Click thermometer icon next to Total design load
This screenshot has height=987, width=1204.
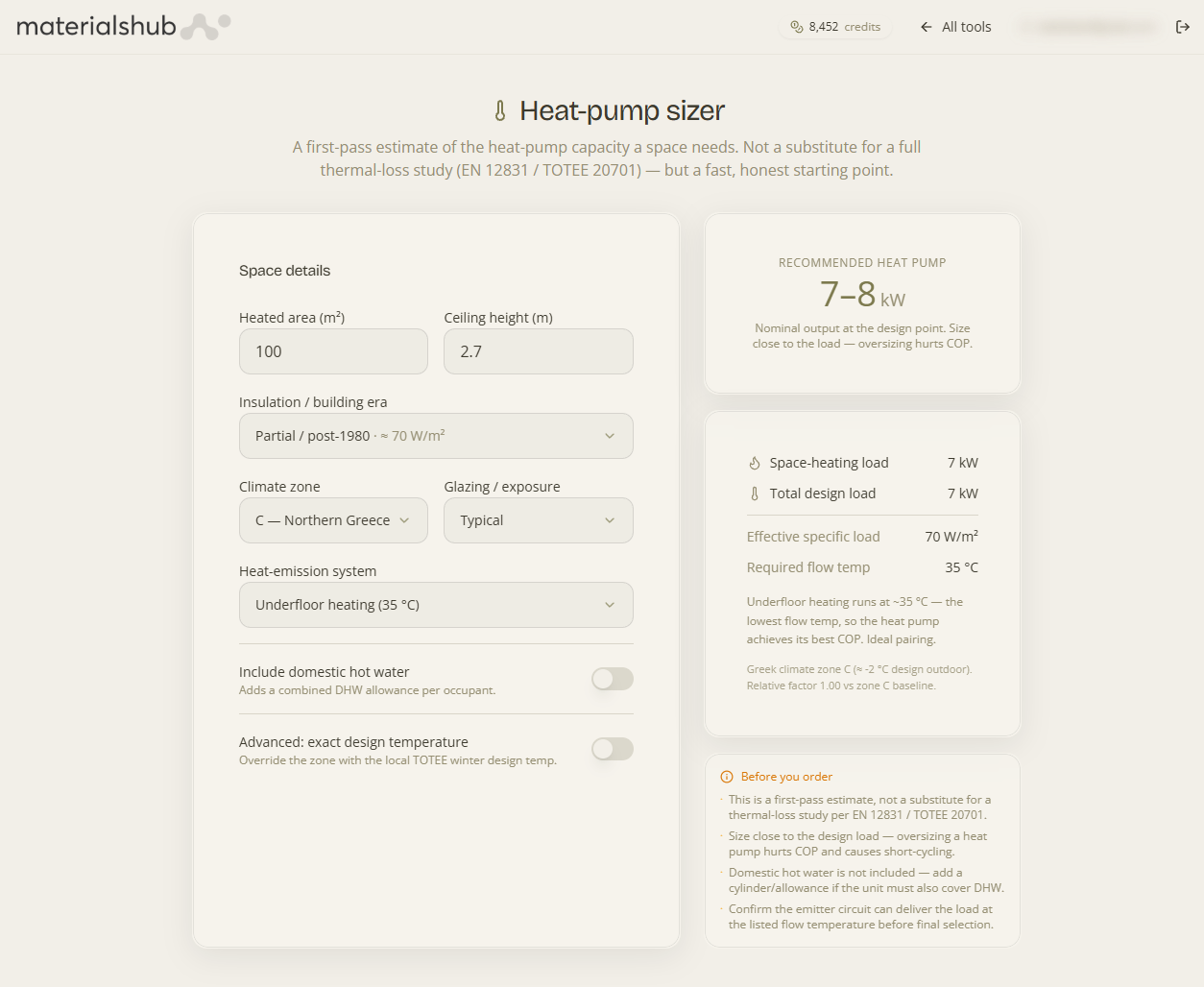click(755, 493)
